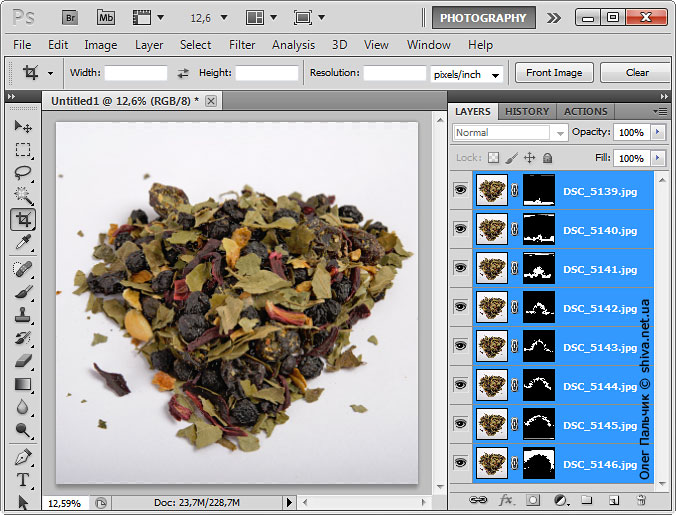Open the Filter menu
This screenshot has width=676, height=515.
(242, 45)
